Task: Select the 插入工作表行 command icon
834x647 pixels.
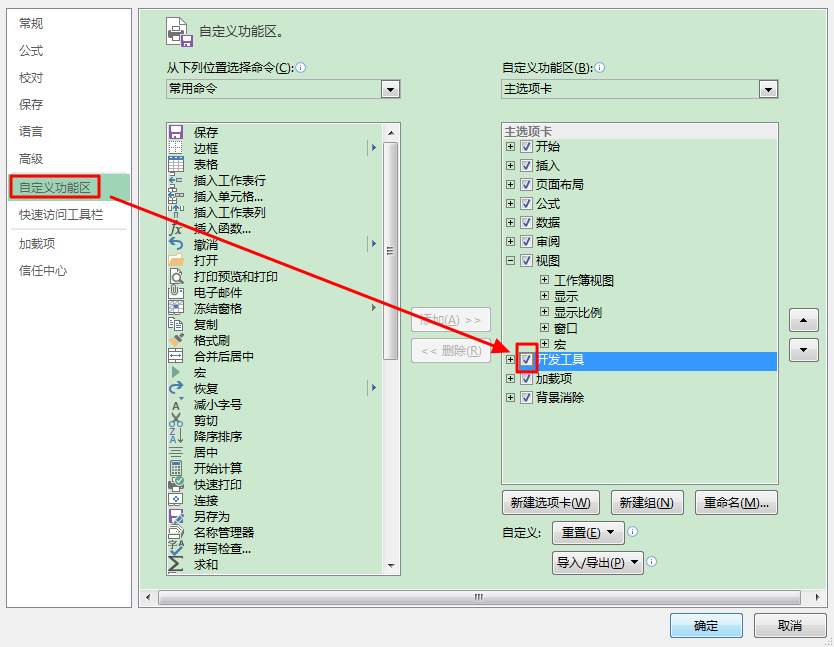Action: click(176, 180)
